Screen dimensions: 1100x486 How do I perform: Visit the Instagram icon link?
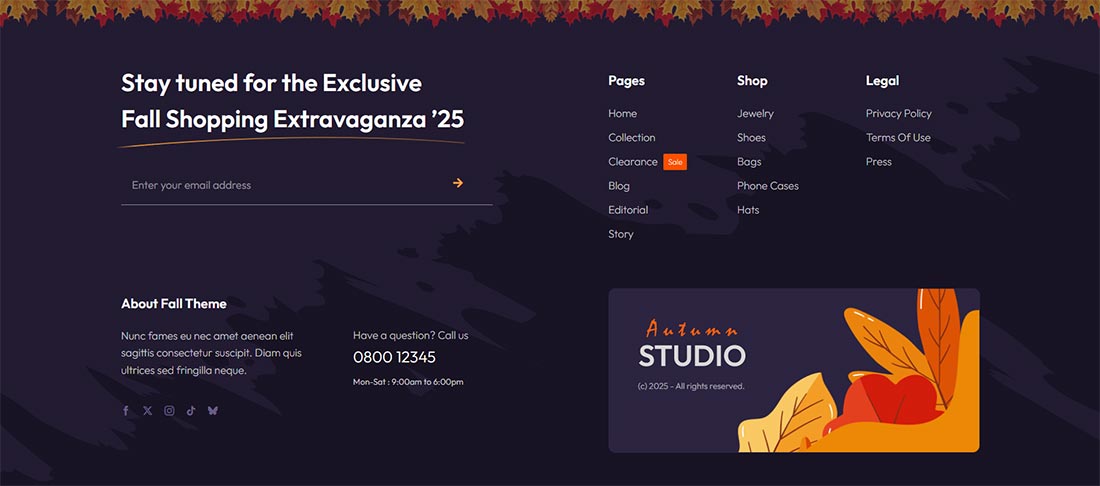(169, 411)
